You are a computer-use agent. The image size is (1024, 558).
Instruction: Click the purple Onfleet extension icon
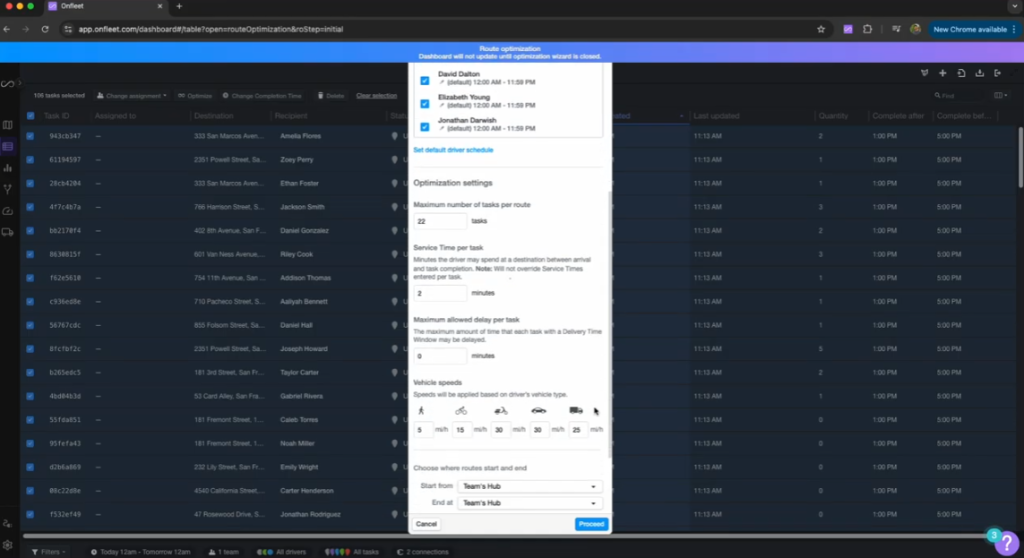848,29
